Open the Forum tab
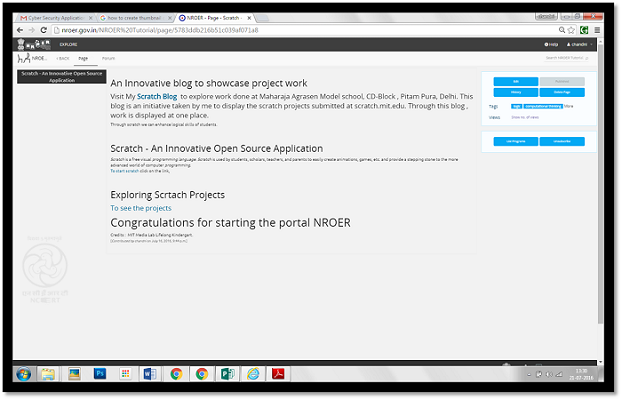 pos(108,58)
